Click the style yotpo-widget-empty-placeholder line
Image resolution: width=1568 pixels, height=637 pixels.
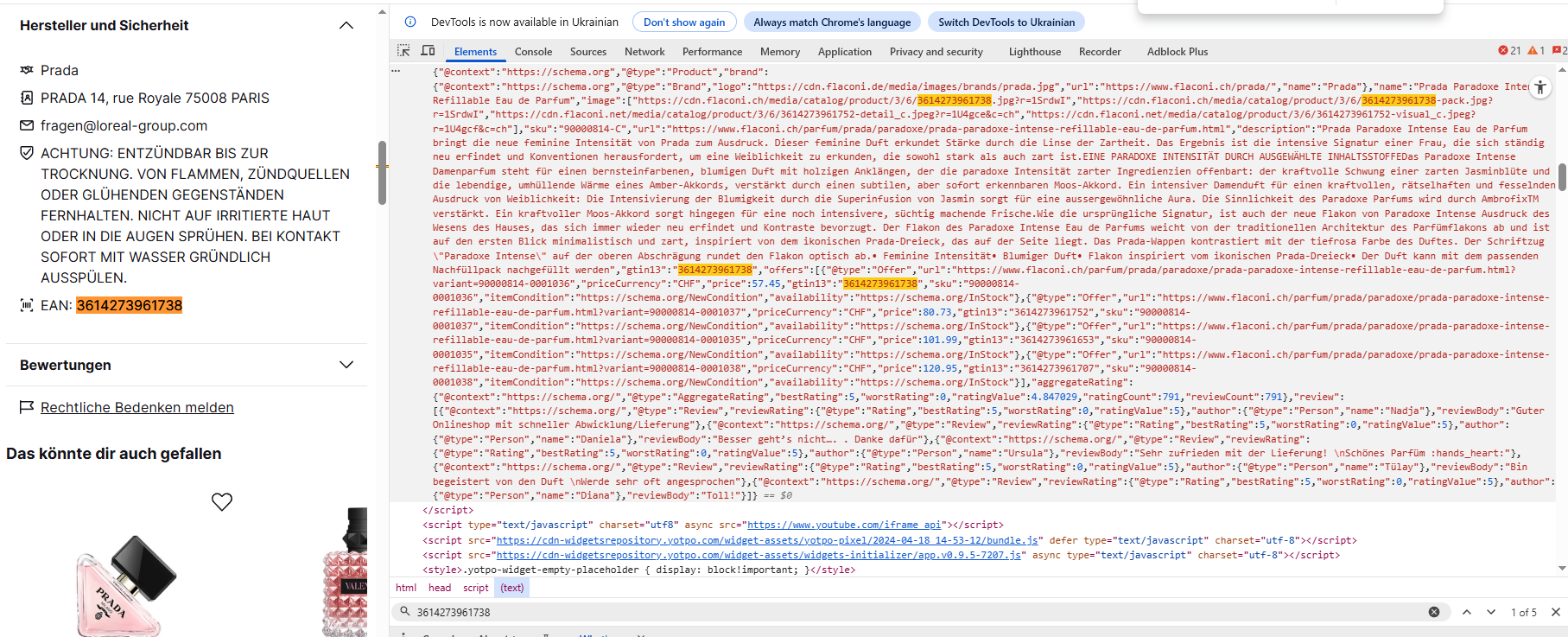[x=638, y=570]
